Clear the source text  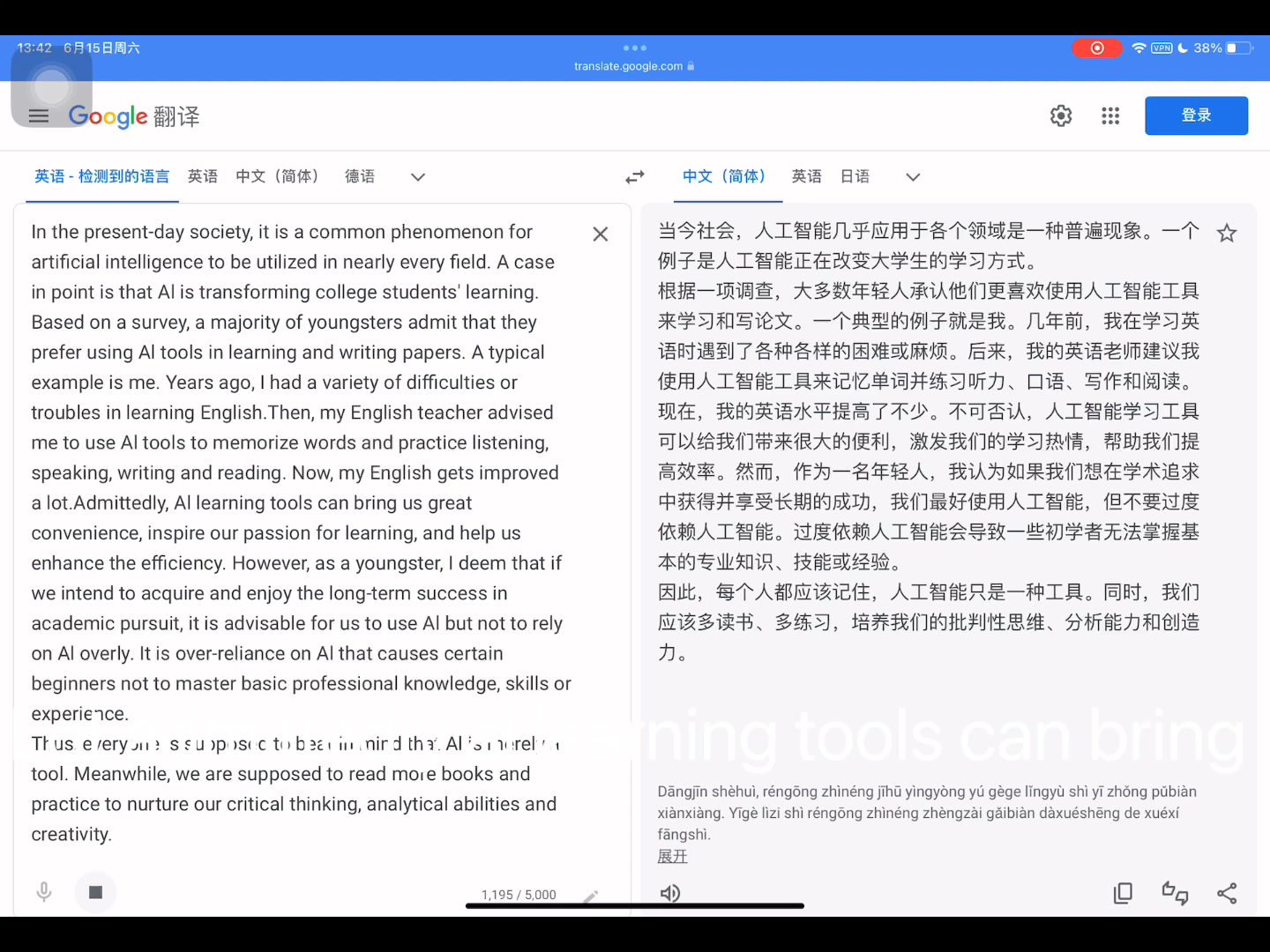(x=601, y=234)
